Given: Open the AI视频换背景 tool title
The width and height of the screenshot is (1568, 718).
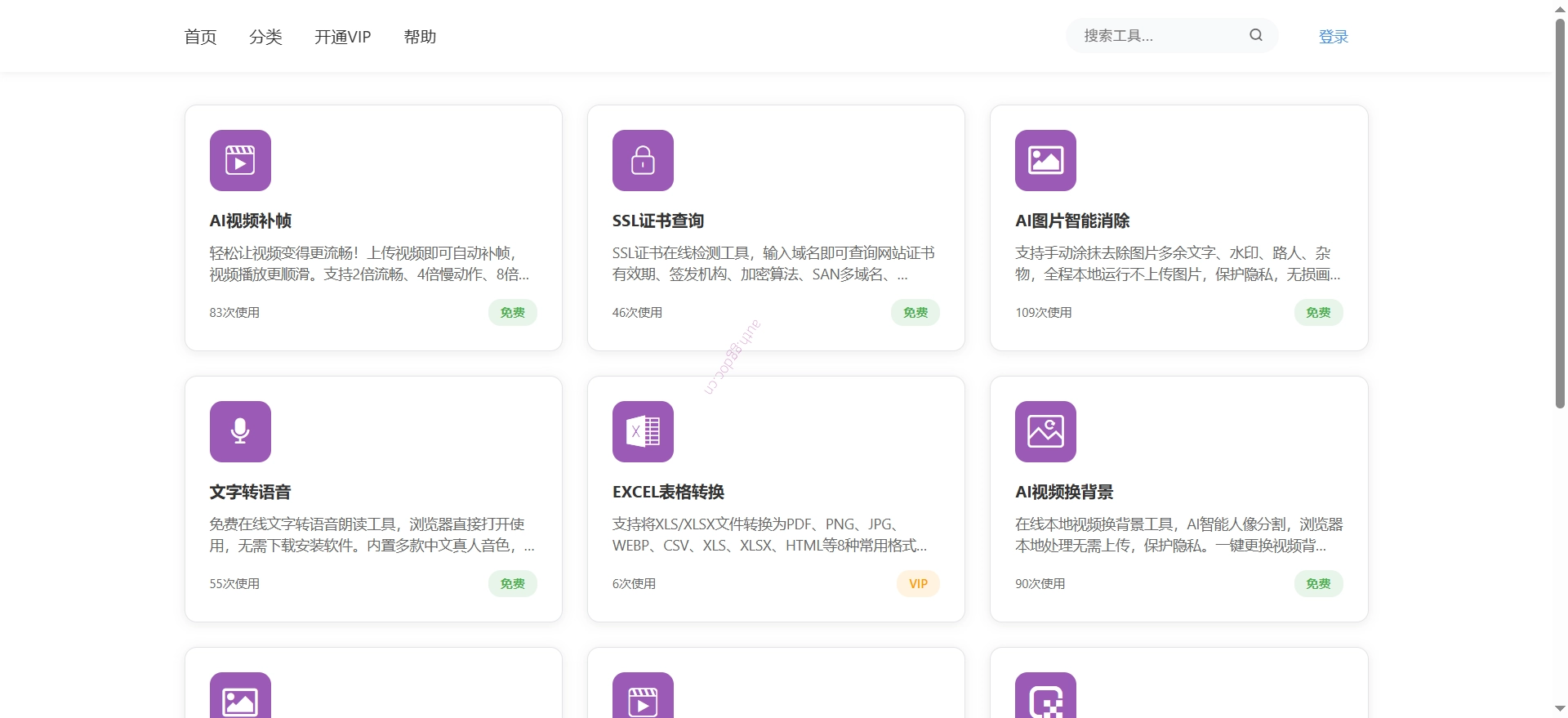Looking at the screenshot, I should [x=1064, y=492].
